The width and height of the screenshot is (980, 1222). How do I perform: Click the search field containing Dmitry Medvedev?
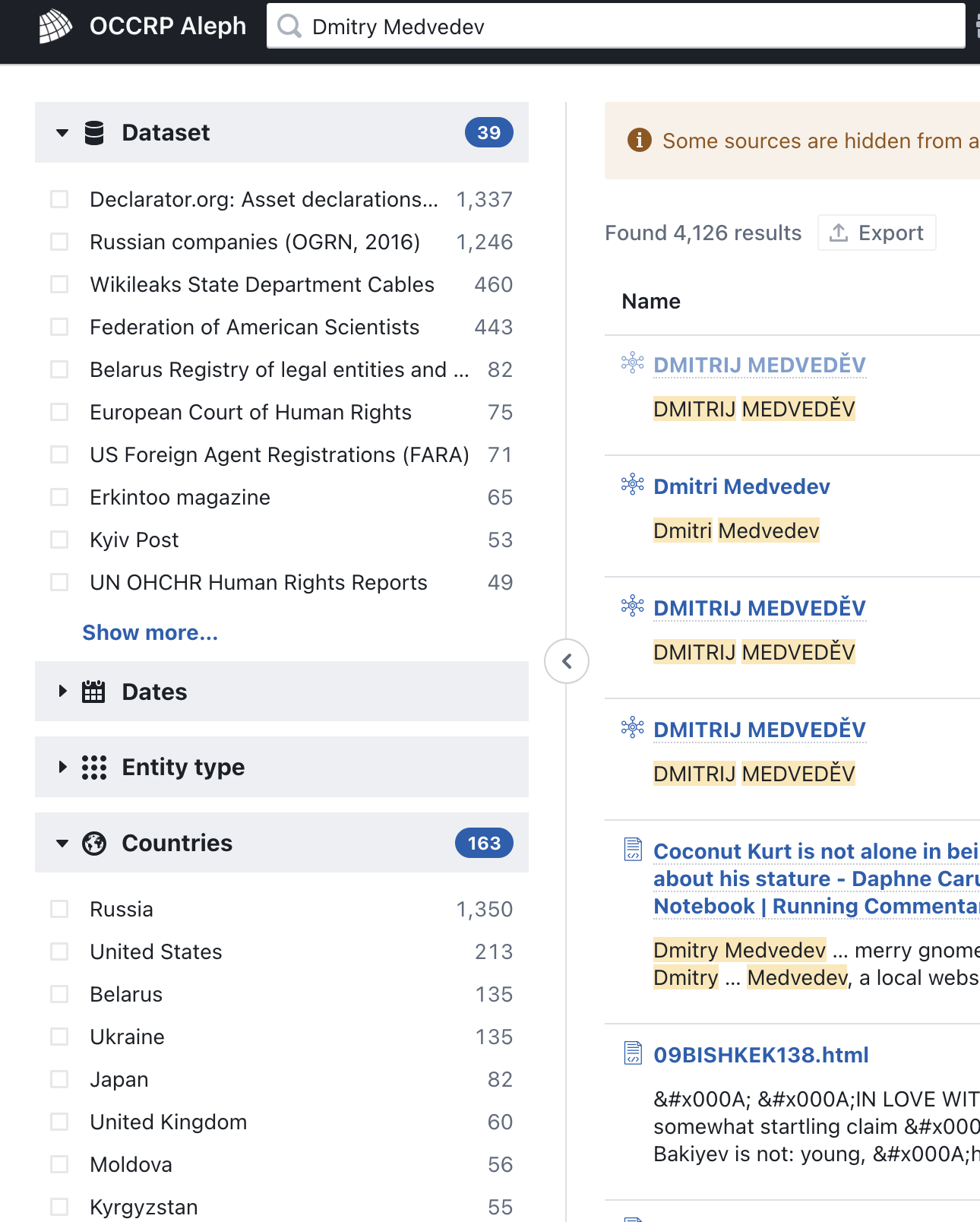coord(616,27)
